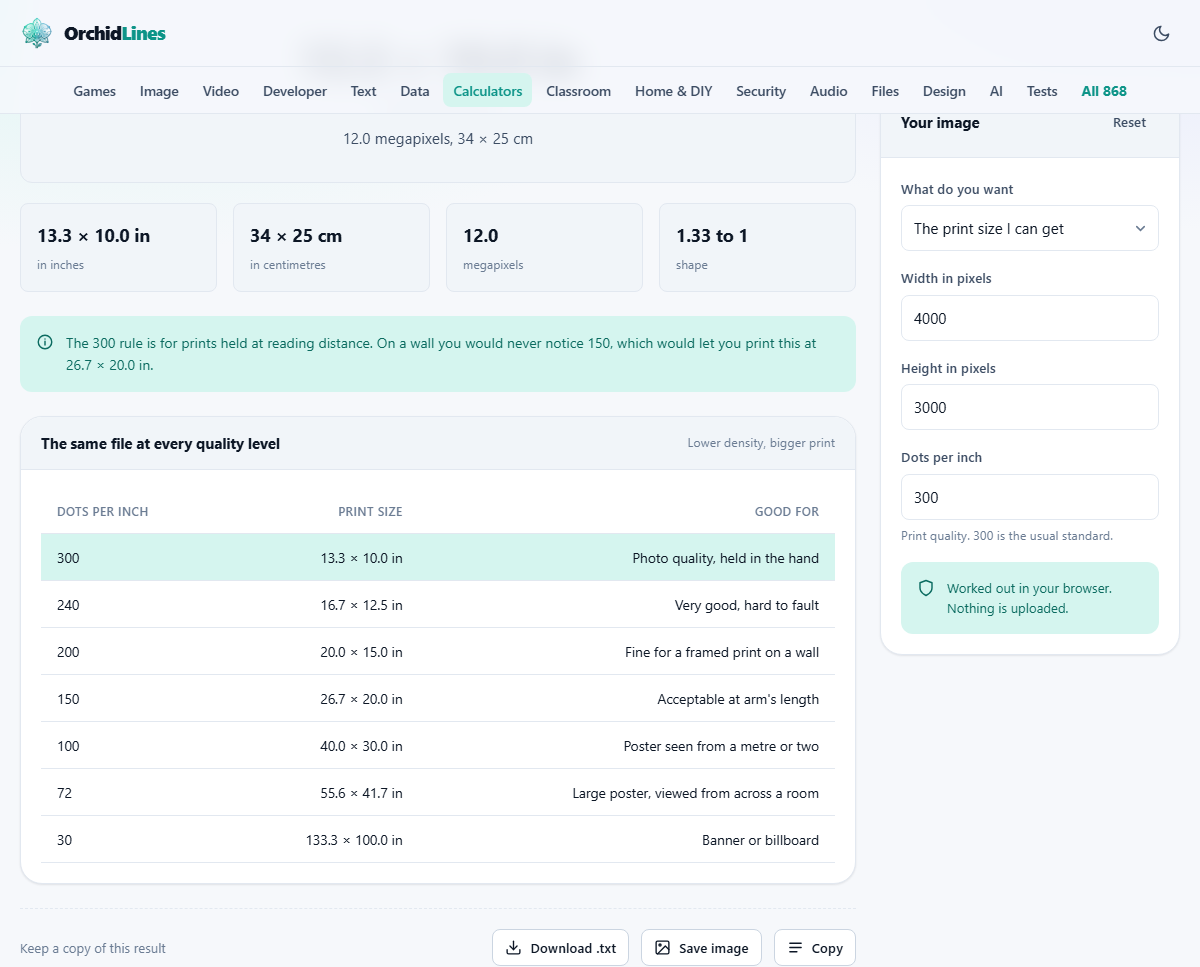Open the Security category
This screenshot has width=1200, height=967.
(x=761, y=91)
